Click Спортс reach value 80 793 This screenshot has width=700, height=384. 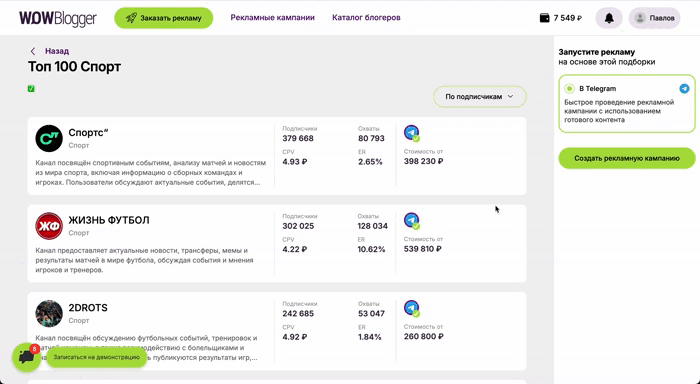coord(371,138)
